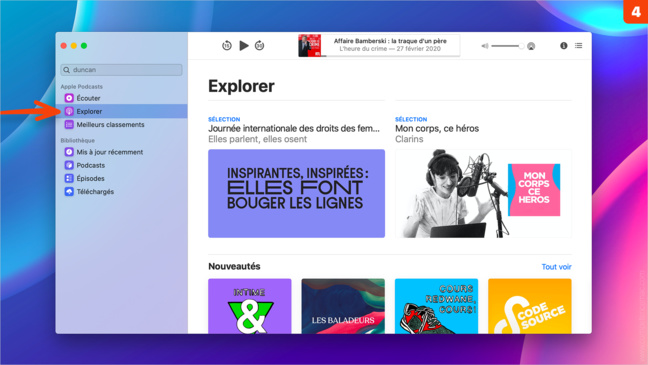Open Explorer in the sidebar
Viewport: 648px width, 365px height.
[x=122, y=111]
